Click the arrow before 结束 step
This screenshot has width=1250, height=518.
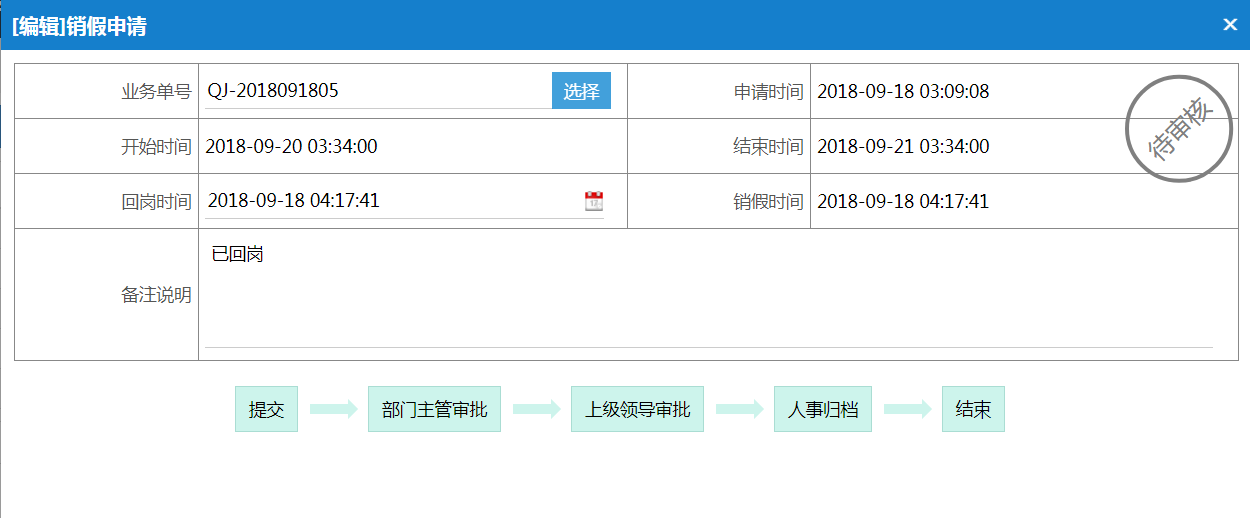coord(907,409)
